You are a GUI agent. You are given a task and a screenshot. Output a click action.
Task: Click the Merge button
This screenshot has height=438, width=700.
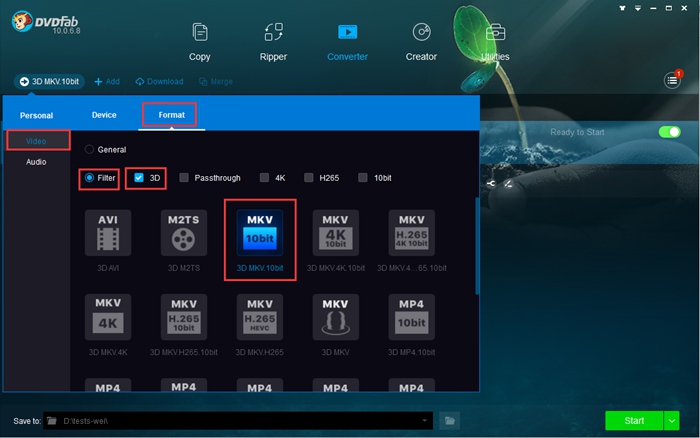pyautogui.click(x=216, y=81)
